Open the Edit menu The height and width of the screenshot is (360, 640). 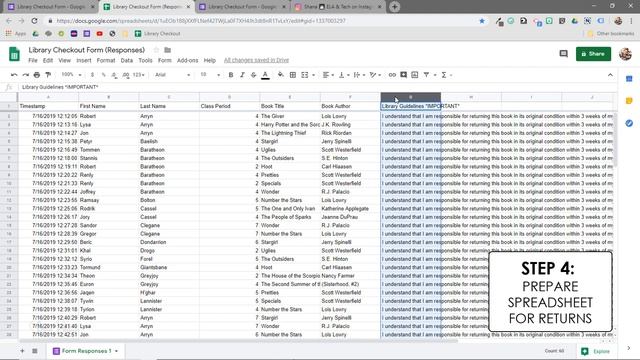click(48, 60)
